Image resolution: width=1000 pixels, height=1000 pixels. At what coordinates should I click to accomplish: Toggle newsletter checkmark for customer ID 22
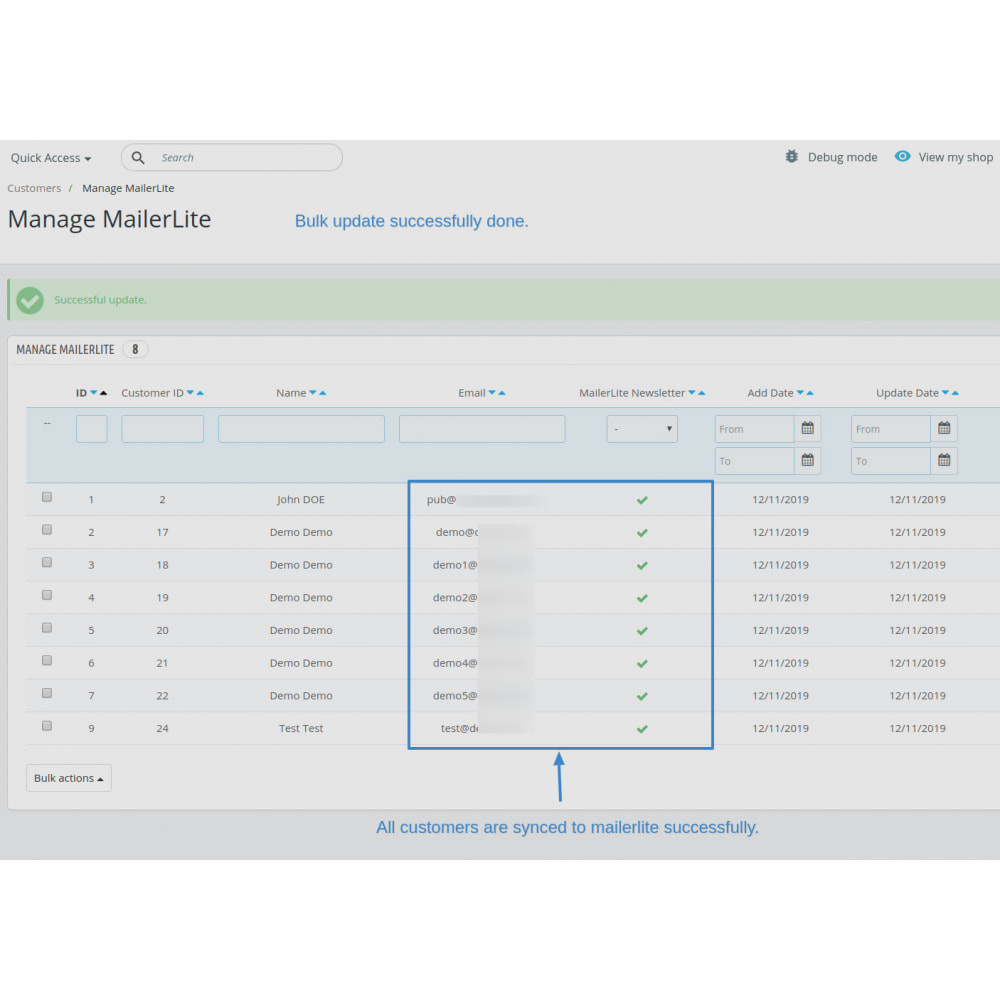[642, 696]
